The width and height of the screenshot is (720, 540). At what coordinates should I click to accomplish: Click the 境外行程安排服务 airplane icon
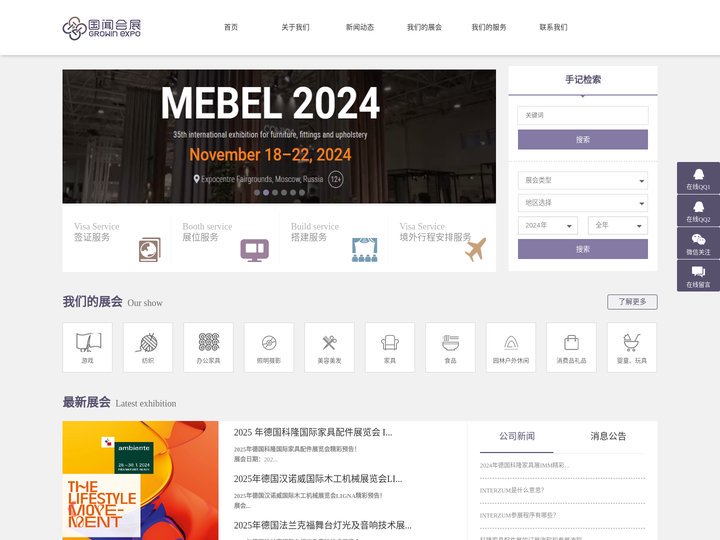tap(476, 249)
